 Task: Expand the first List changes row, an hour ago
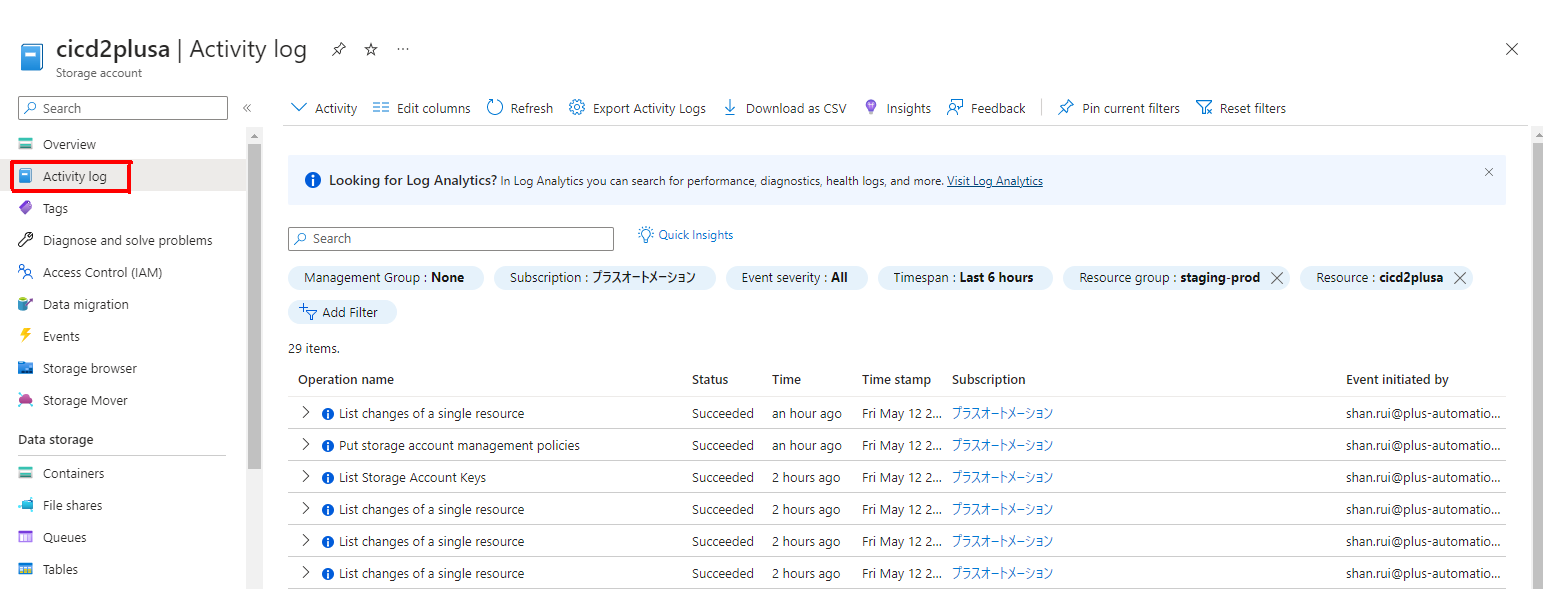click(306, 413)
